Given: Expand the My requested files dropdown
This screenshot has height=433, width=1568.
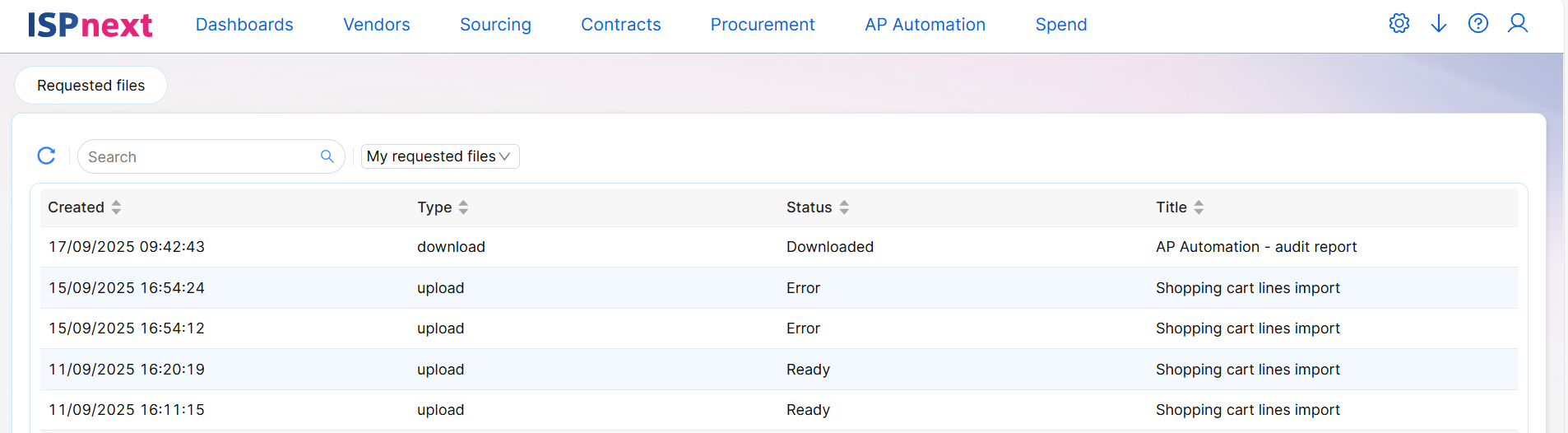Looking at the screenshot, I should (x=439, y=156).
